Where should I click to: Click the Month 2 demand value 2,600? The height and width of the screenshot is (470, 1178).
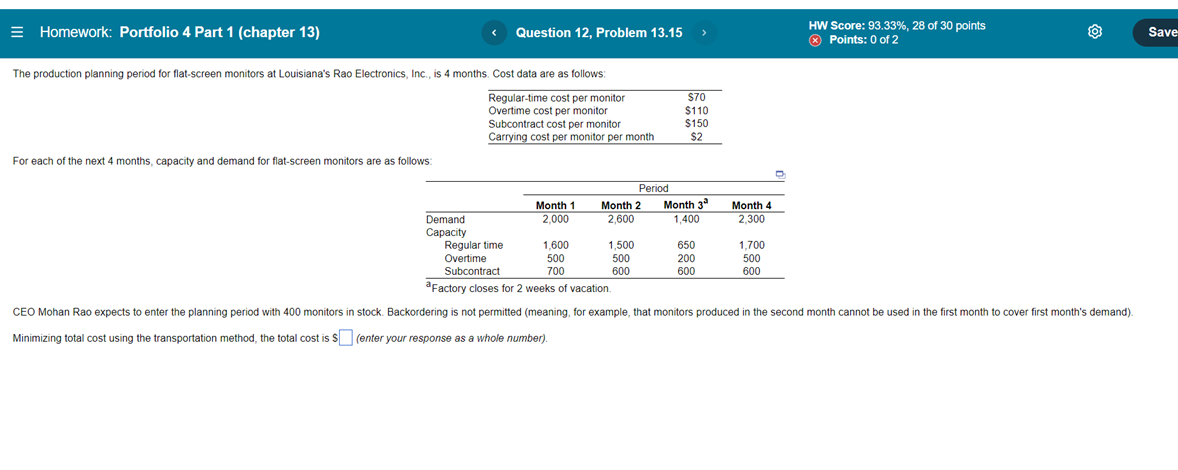[621, 219]
